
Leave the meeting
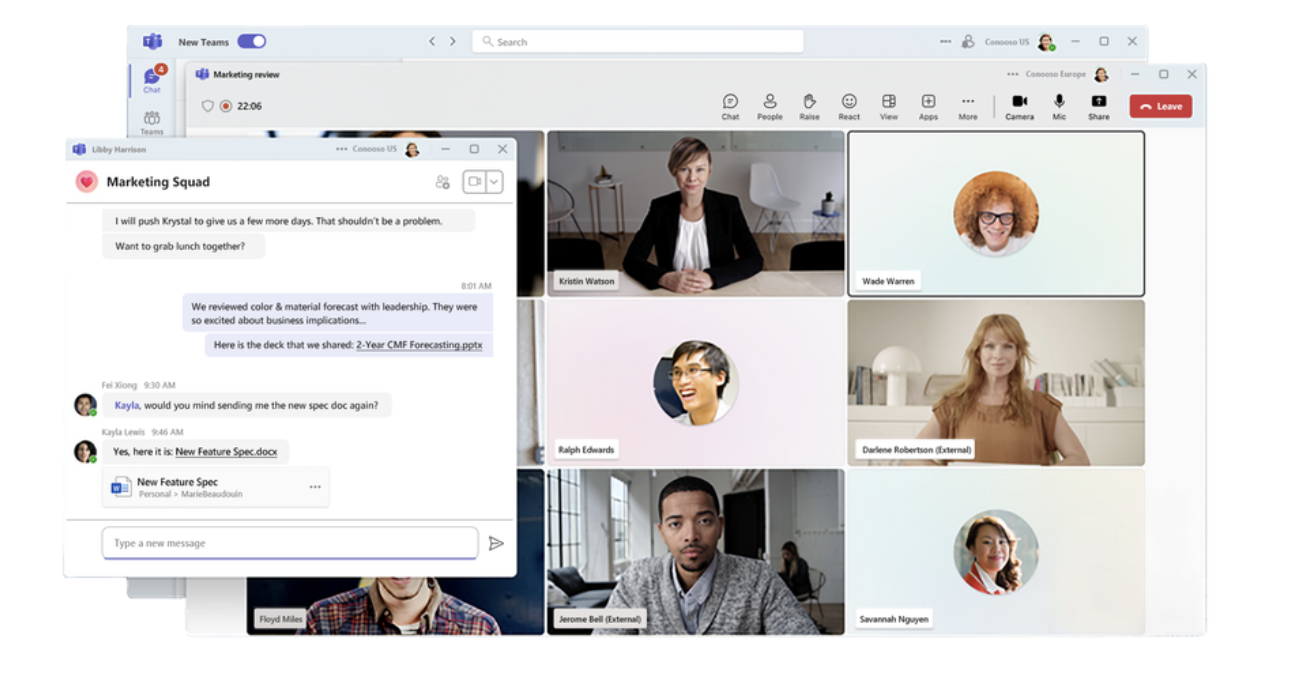click(x=1160, y=105)
